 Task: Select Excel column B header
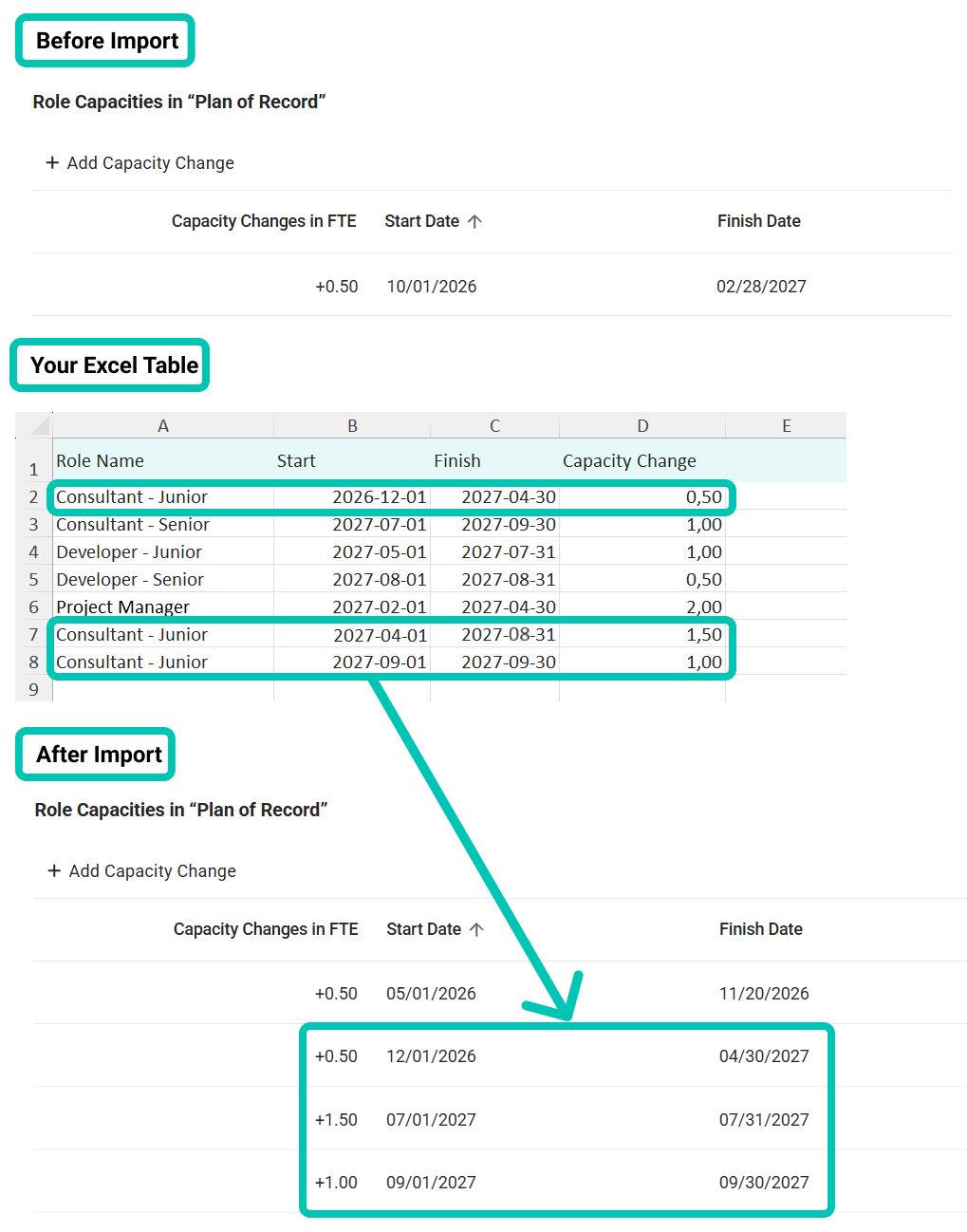click(352, 426)
